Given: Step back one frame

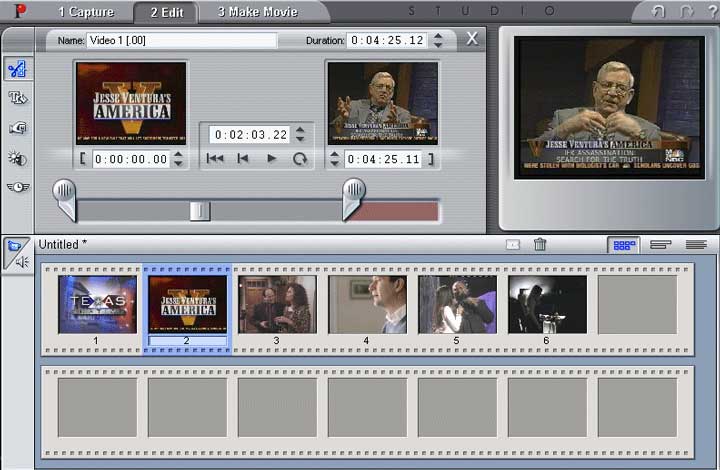Looking at the screenshot, I should pyautogui.click(x=243, y=158).
